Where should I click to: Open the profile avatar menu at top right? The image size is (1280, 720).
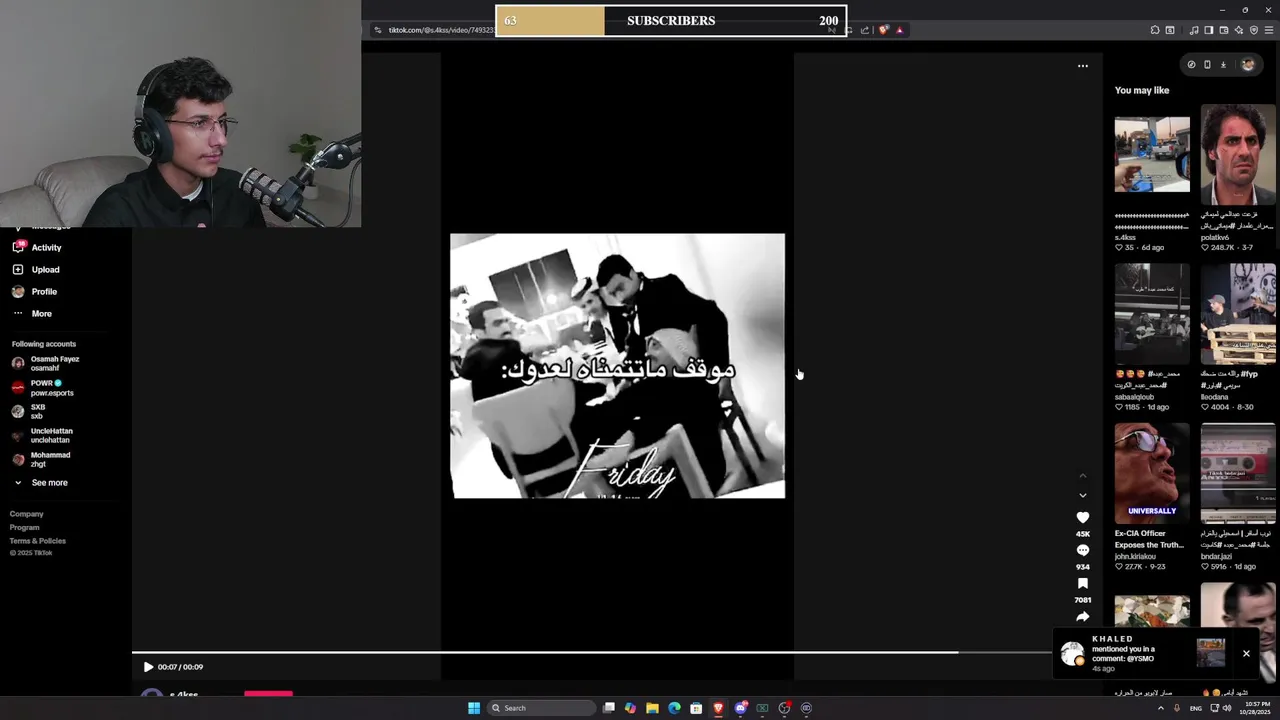[1247, 65]
